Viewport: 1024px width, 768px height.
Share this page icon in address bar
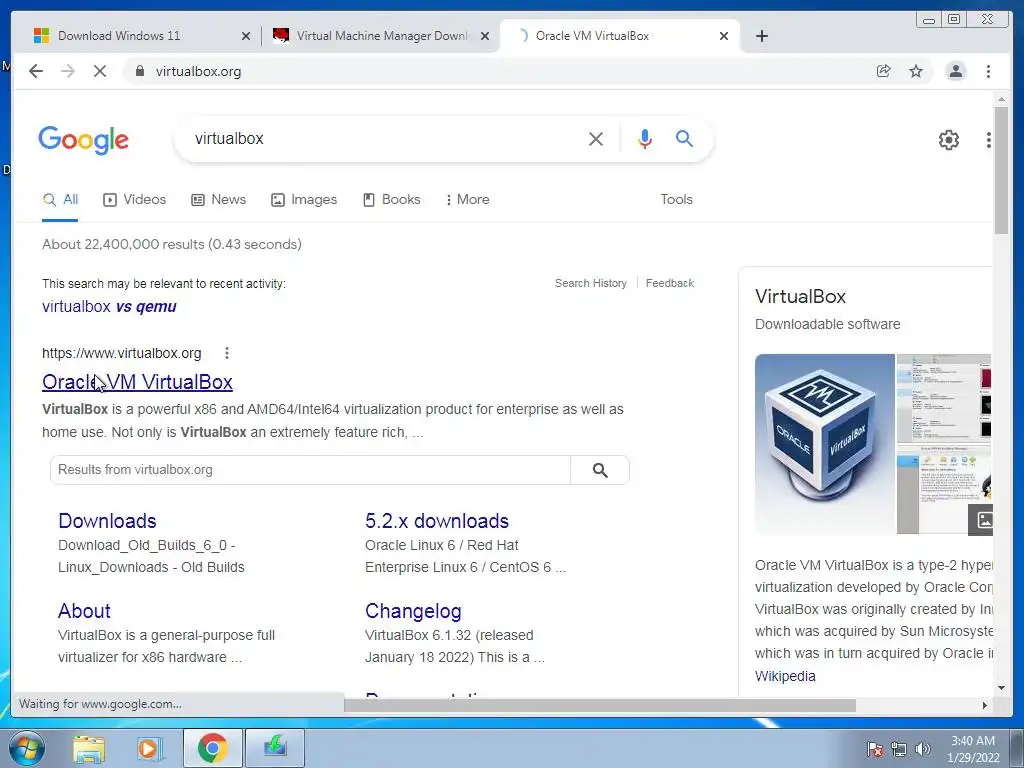click(x=884, y=71)
